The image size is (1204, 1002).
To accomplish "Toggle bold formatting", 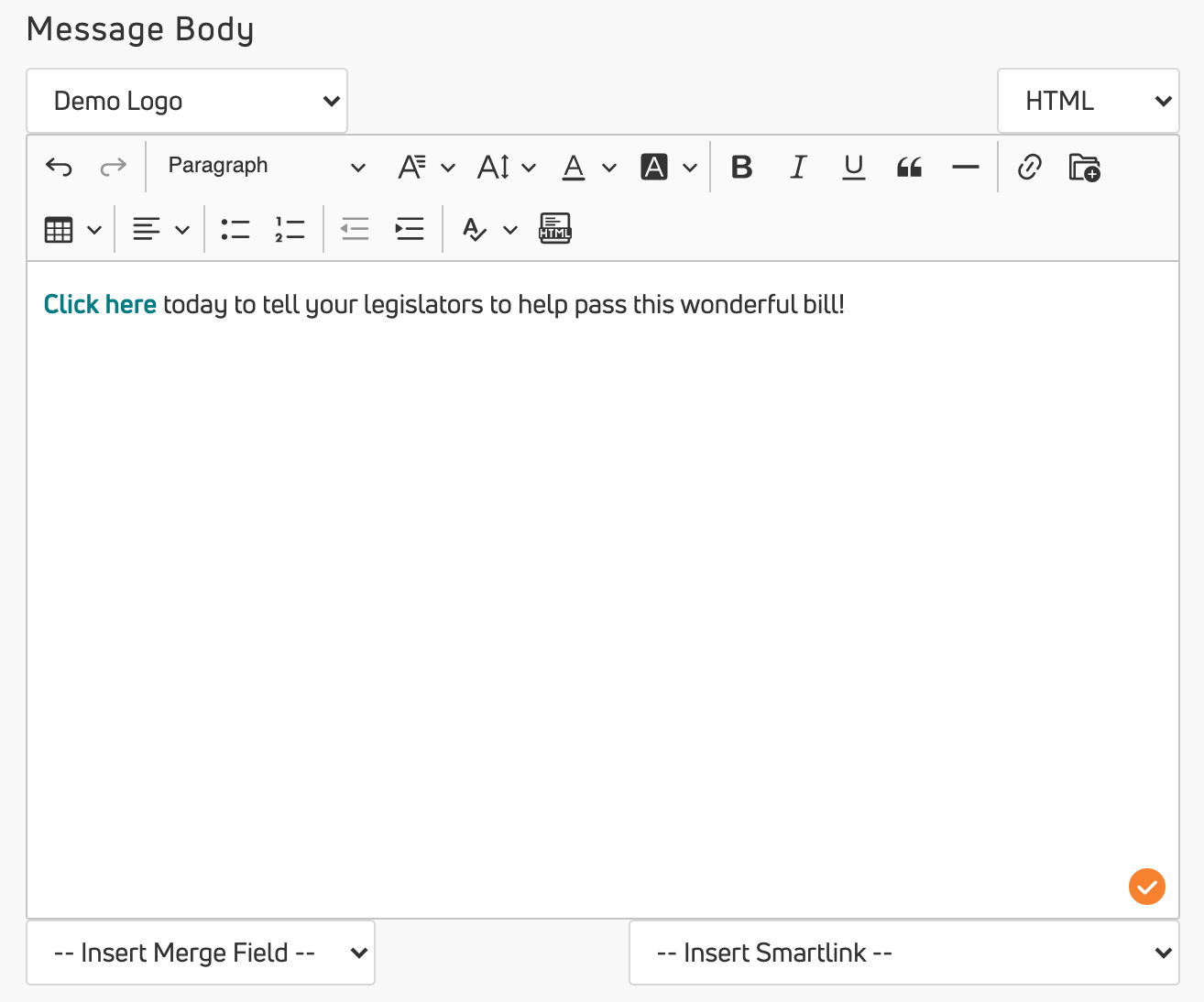I will click(x=741, y=167).
